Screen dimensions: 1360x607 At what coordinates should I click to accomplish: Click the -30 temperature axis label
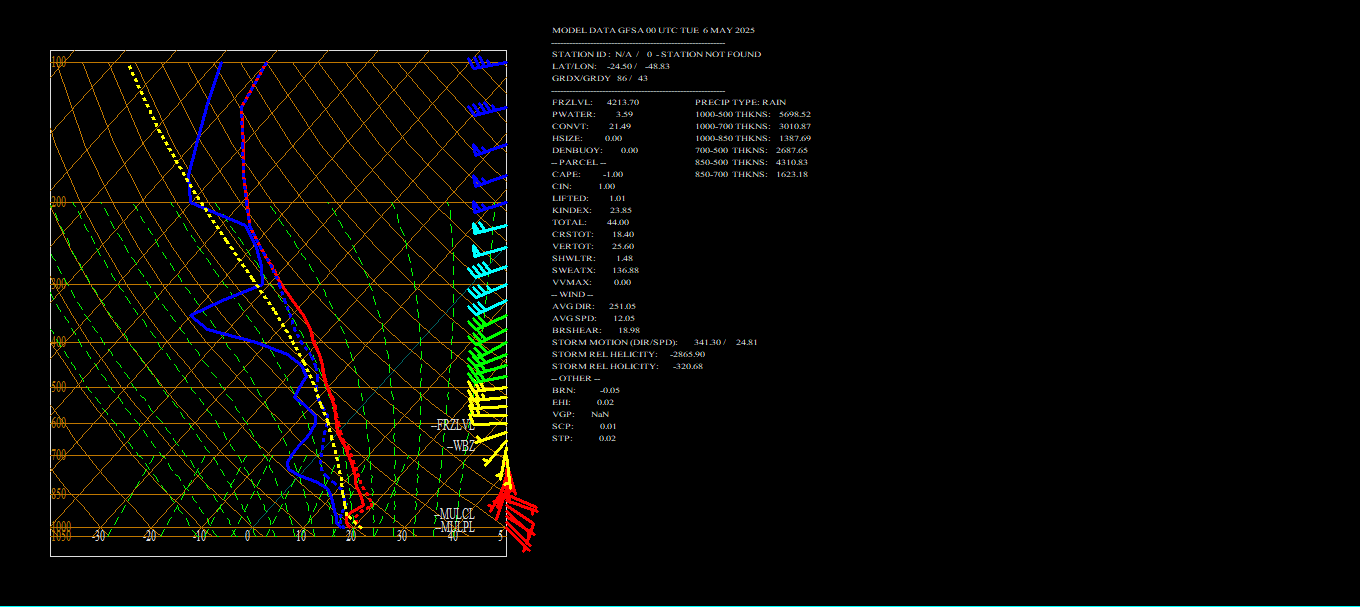99,536
